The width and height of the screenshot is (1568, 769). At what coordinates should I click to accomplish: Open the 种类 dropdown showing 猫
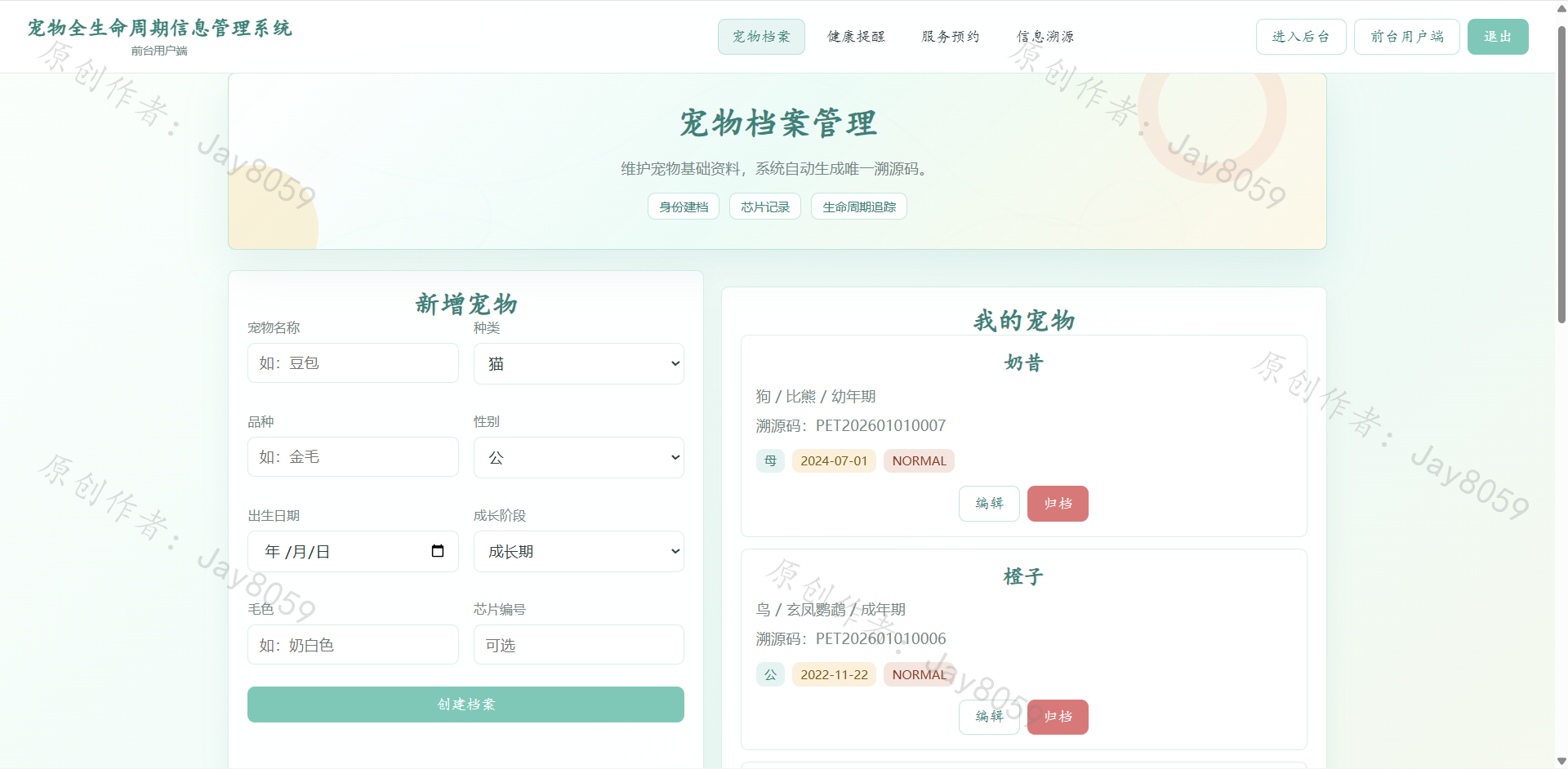578,363
